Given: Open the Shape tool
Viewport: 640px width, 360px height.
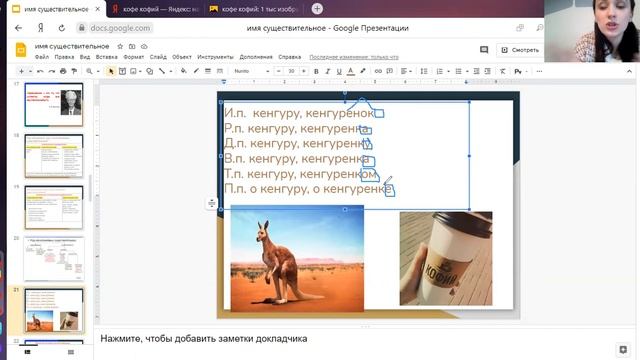Looking at the screenshot, I should point(150,71).
